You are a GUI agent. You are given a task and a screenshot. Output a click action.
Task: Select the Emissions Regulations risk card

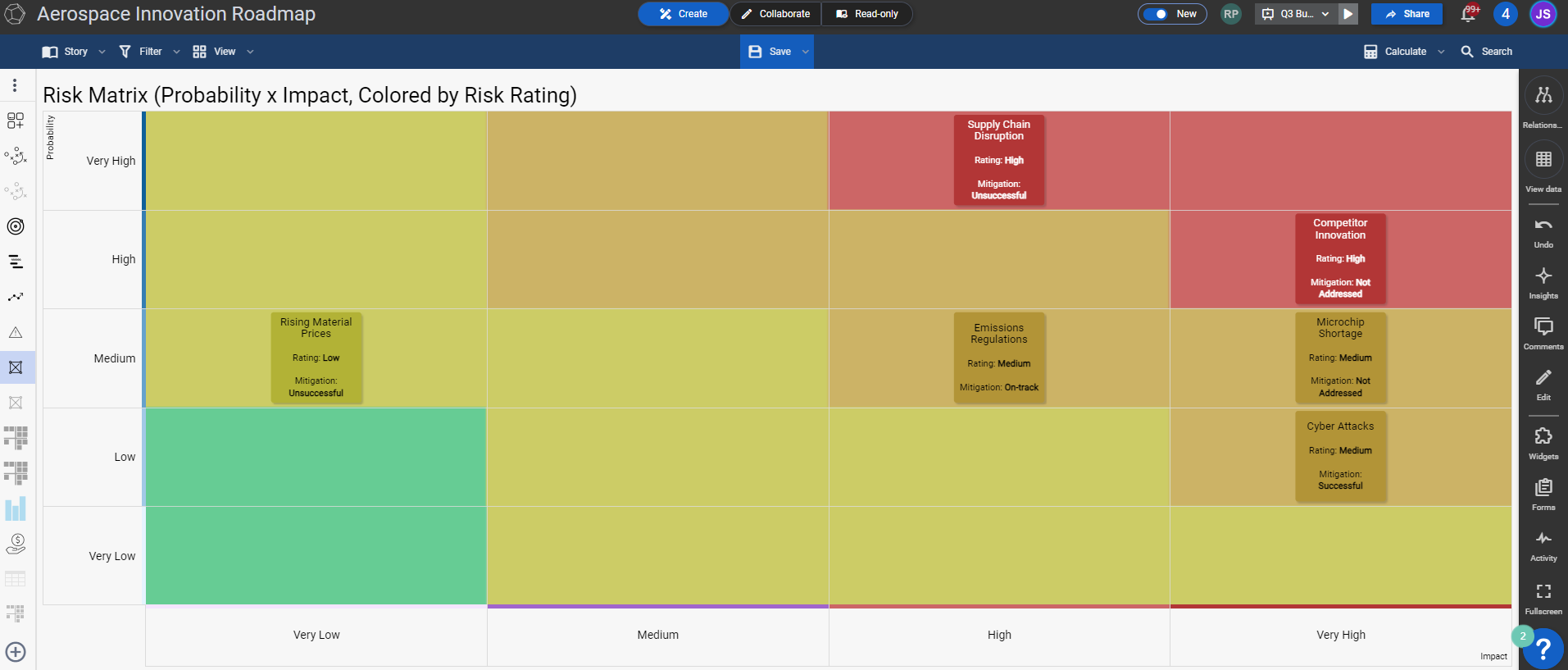pos(998,357)
